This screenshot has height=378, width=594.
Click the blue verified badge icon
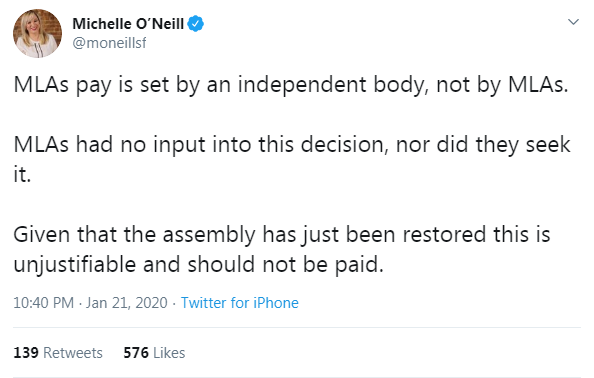(x=195, y=23)
